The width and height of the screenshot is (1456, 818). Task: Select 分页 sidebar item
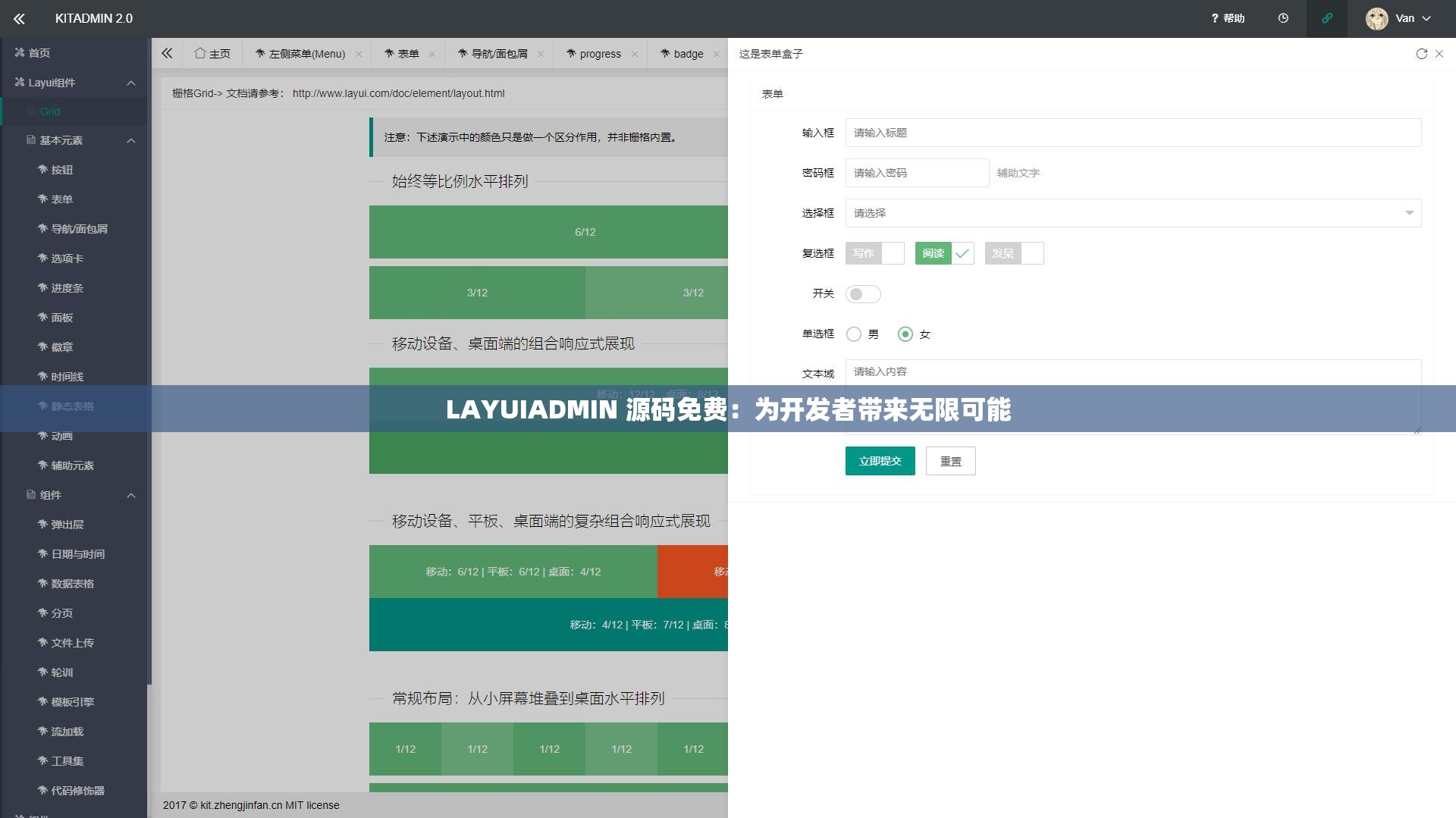tap(74, 613)
